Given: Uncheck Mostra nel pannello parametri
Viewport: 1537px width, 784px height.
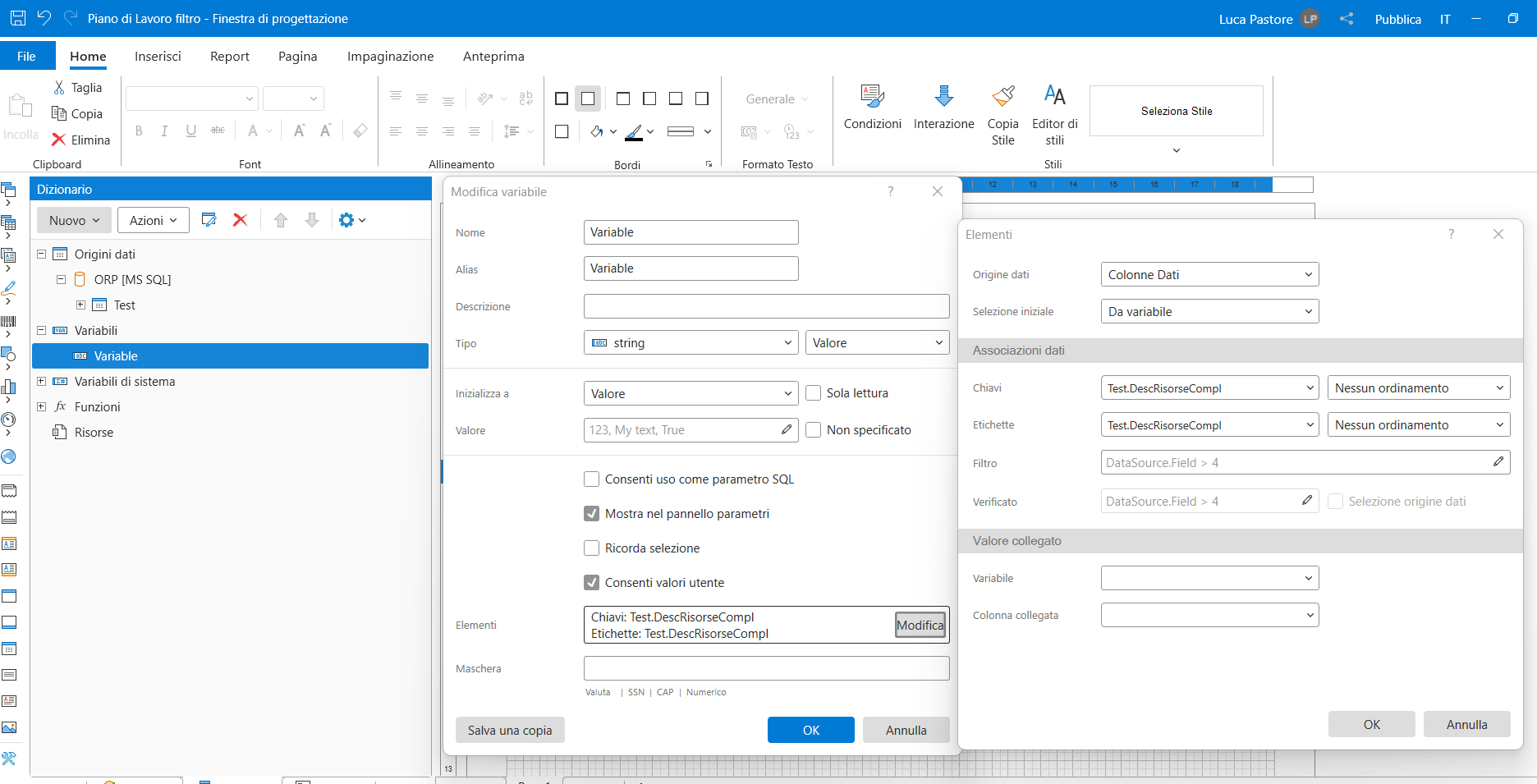Looking at the screenshot, I should (591, 514).
